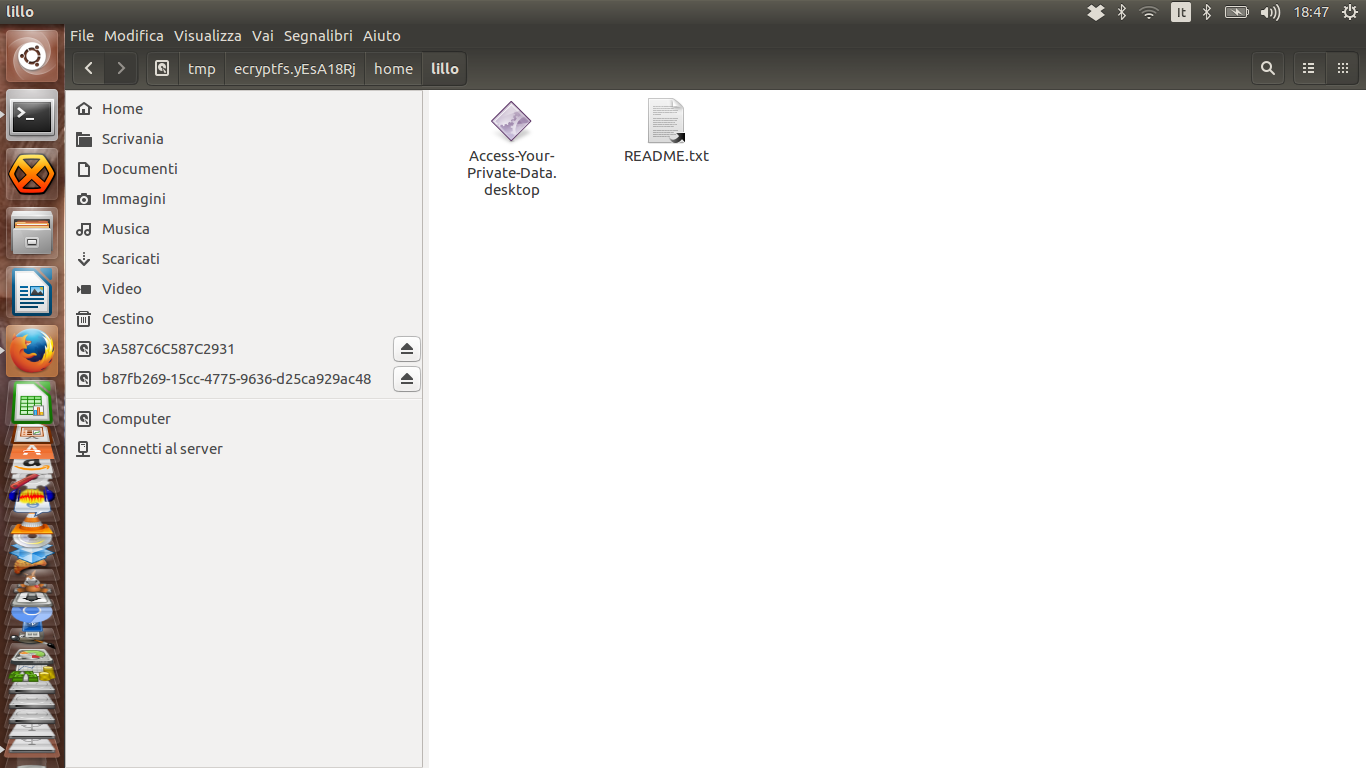Click the Files manager launcher icon
This screenshot has height=768, width=1366.
point(32,234)
